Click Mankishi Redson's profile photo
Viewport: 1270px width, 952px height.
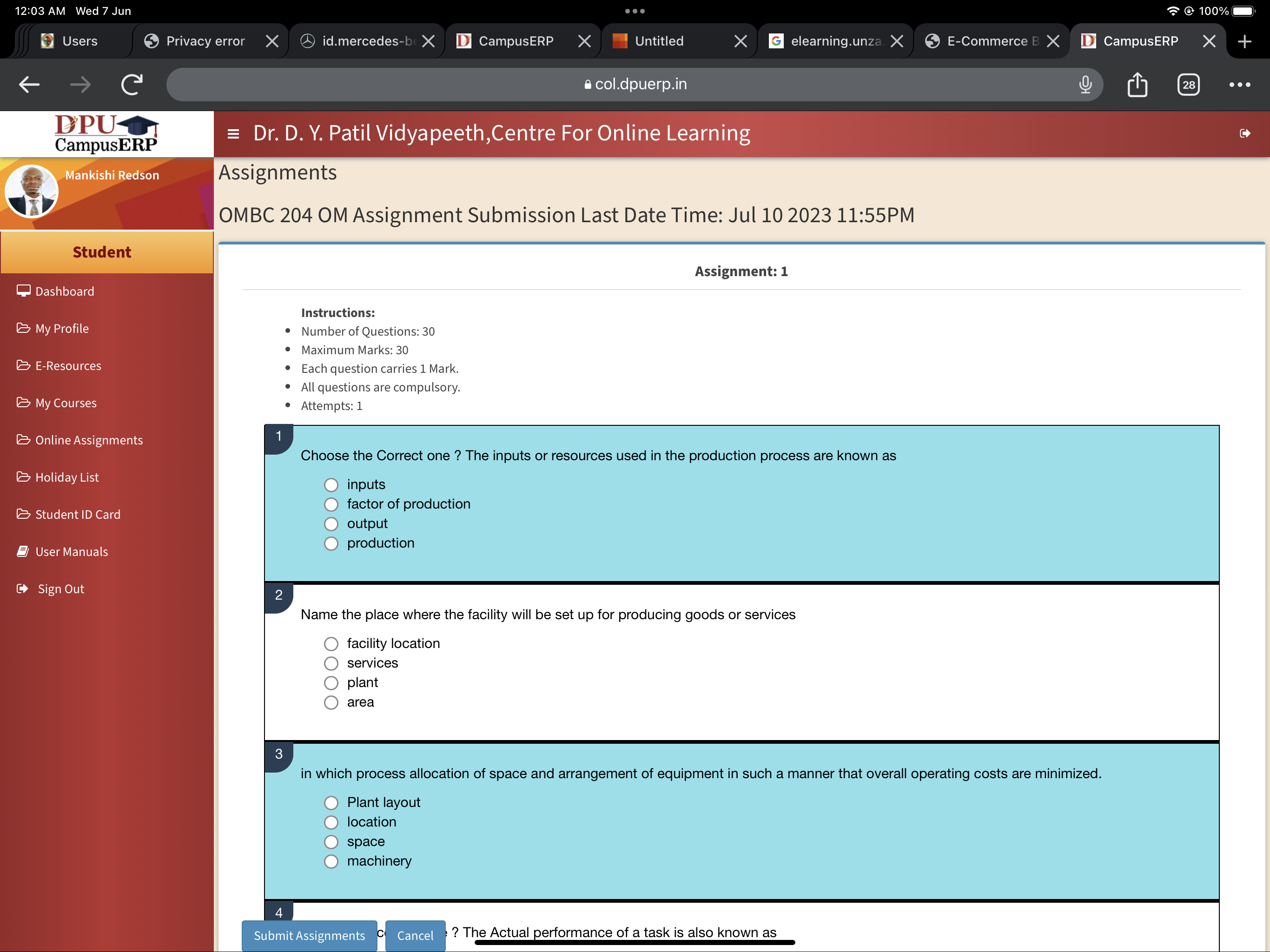[x=31, y=191]
